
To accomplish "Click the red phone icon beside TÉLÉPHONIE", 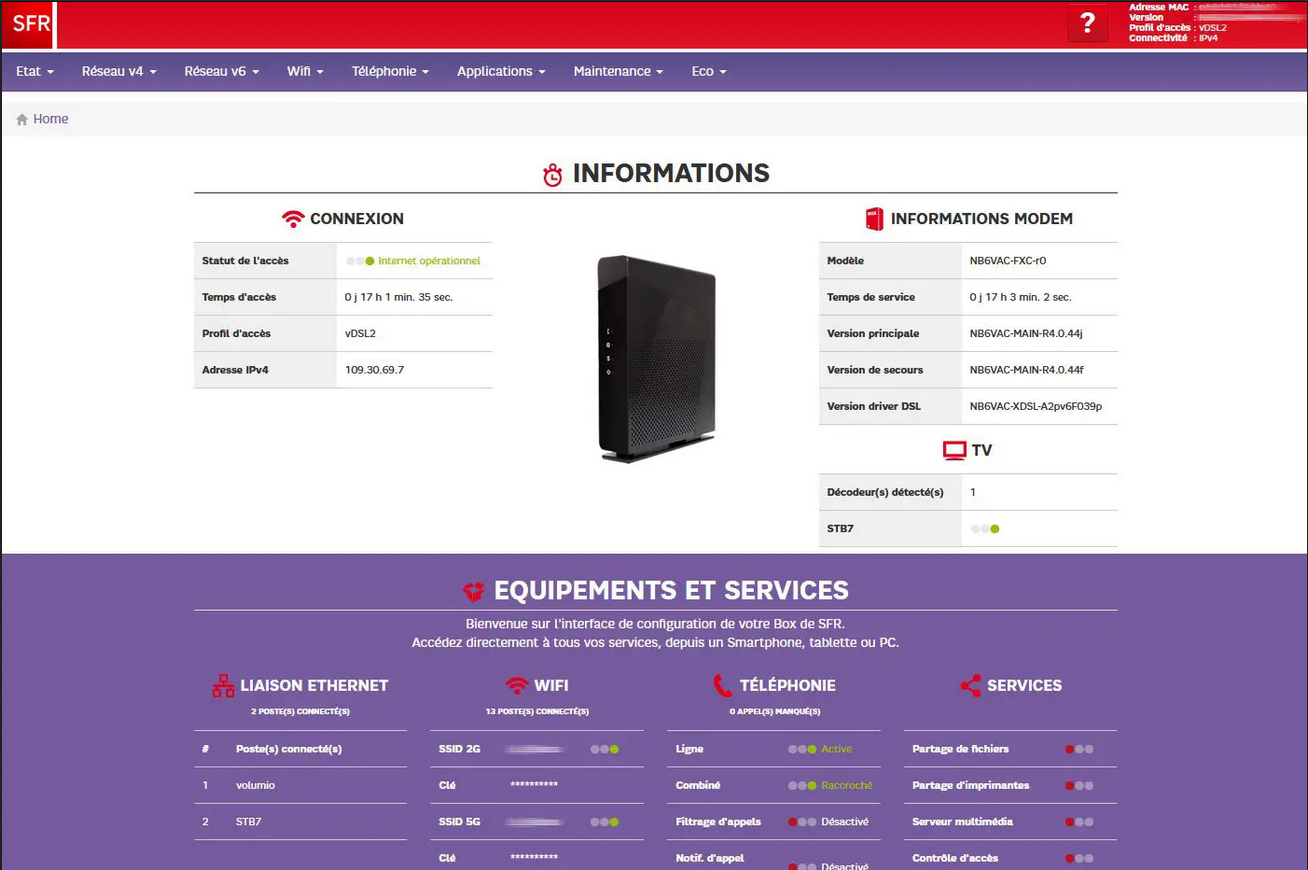I will coord(722,686).
